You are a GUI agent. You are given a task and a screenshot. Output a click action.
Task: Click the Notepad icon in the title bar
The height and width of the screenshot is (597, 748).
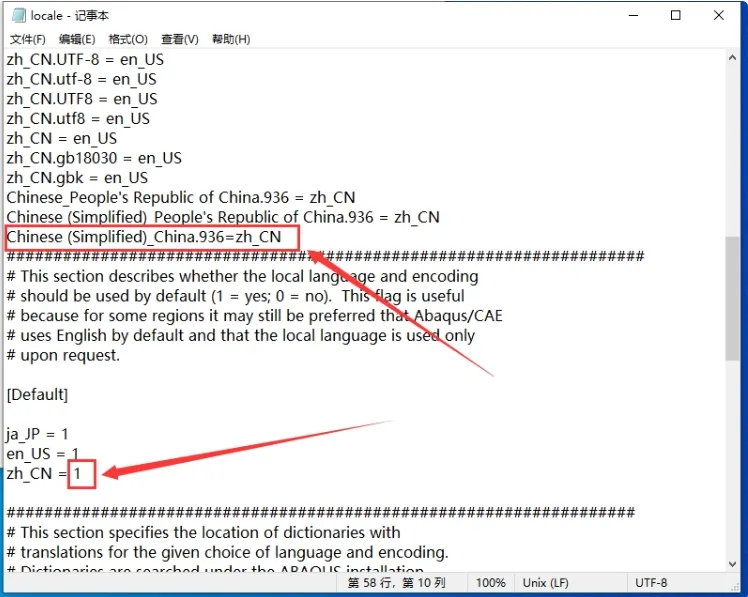point(19,16)
